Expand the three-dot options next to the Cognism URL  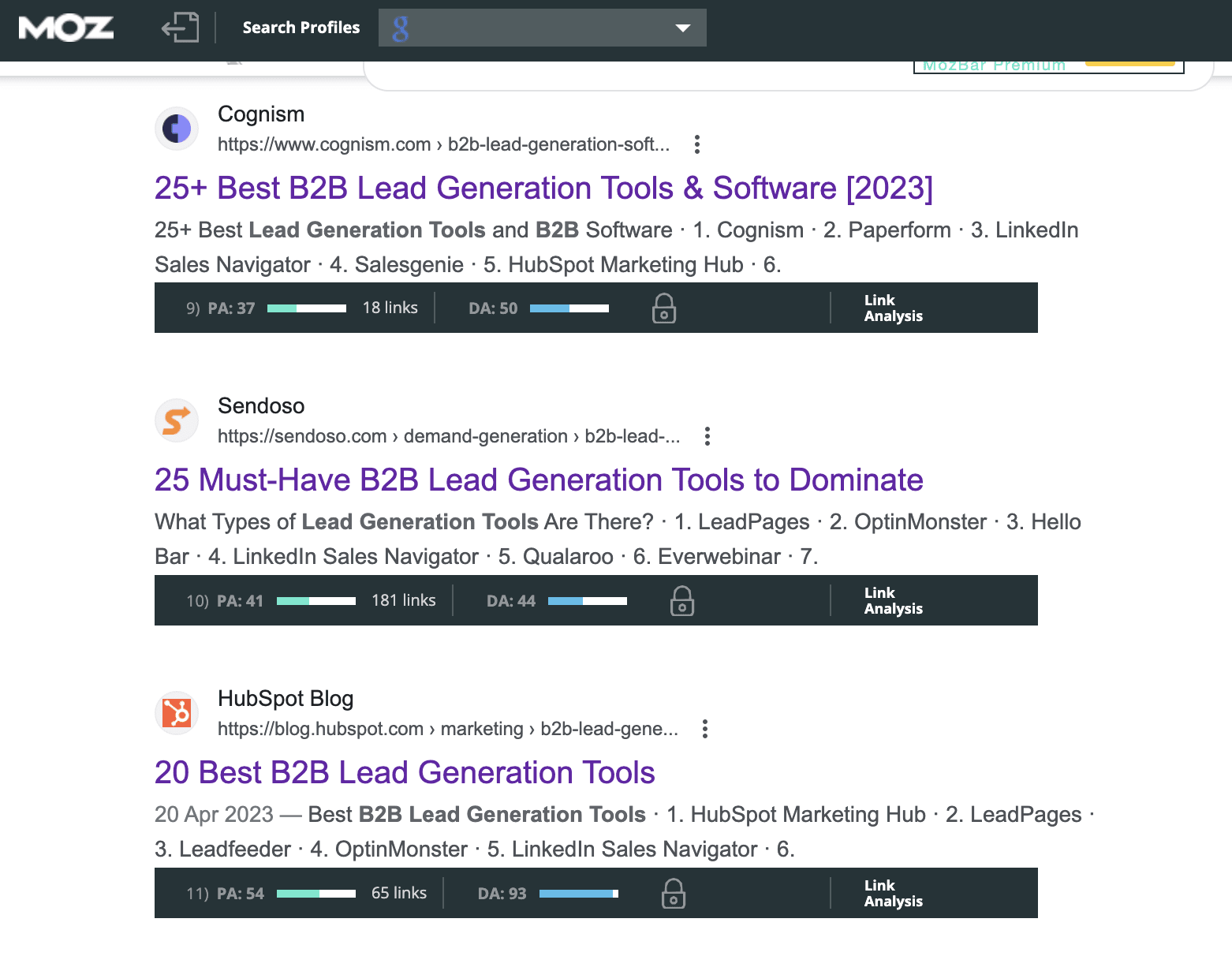(697, 145)
